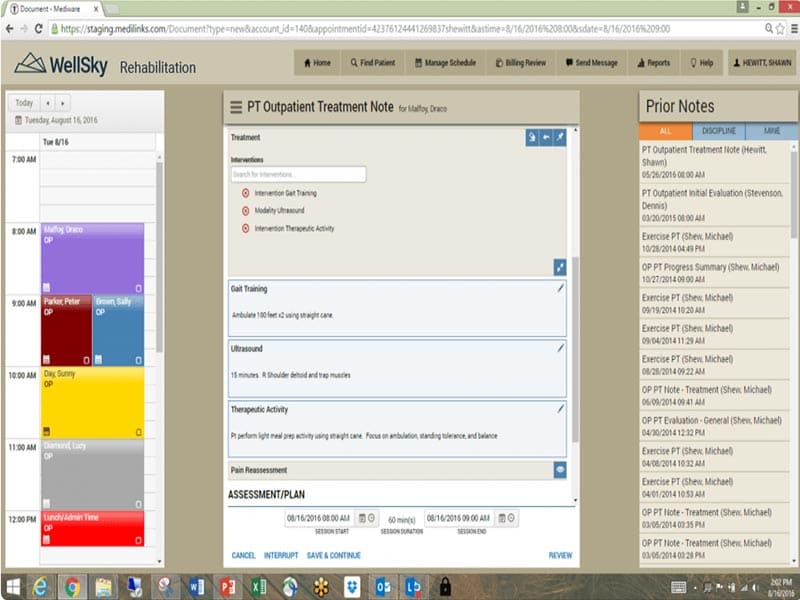Open Manage Schedule
The height and width of the screenshot is (600, 800).
pos(445,63)
